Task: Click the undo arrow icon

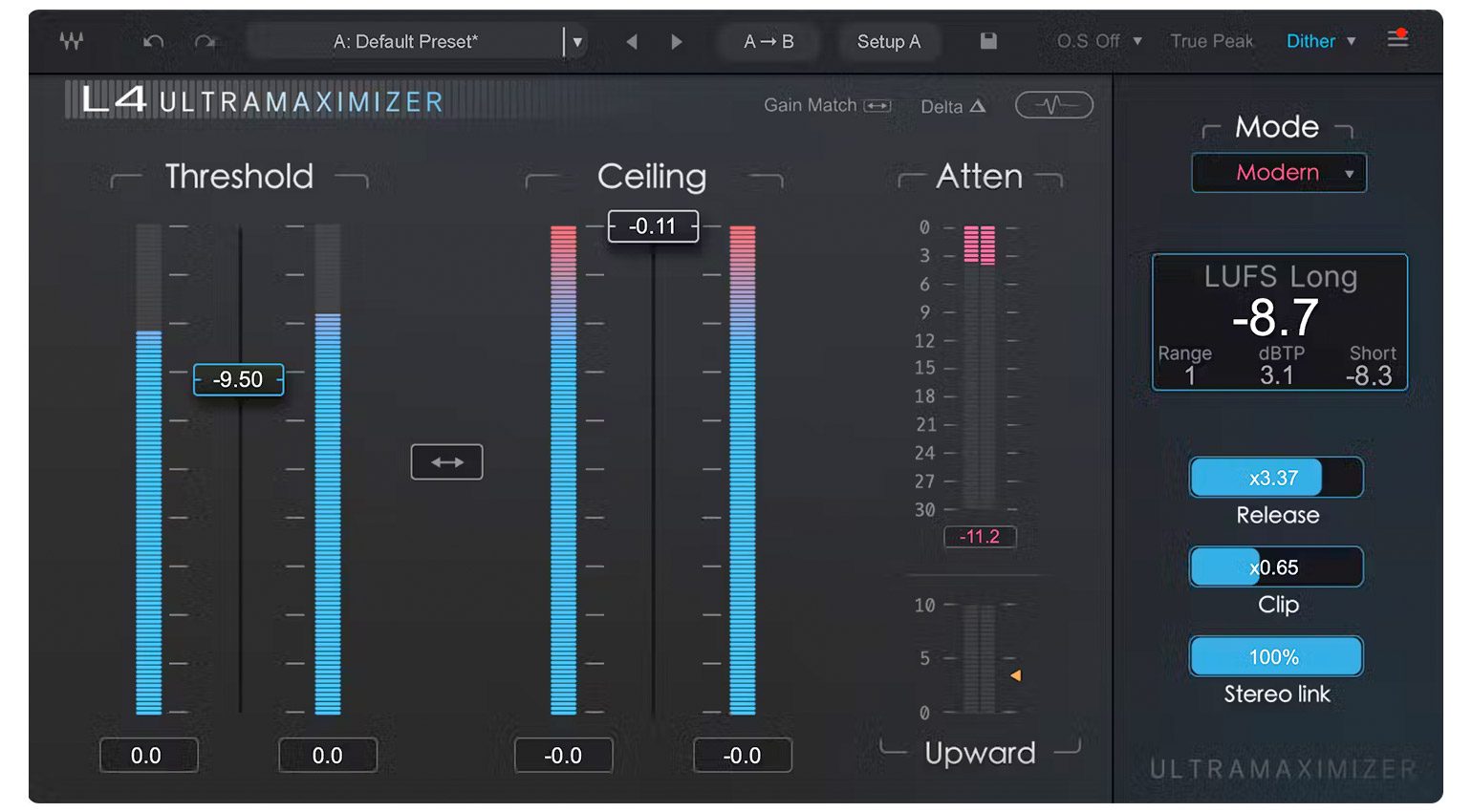Action: tap(153, 41)
